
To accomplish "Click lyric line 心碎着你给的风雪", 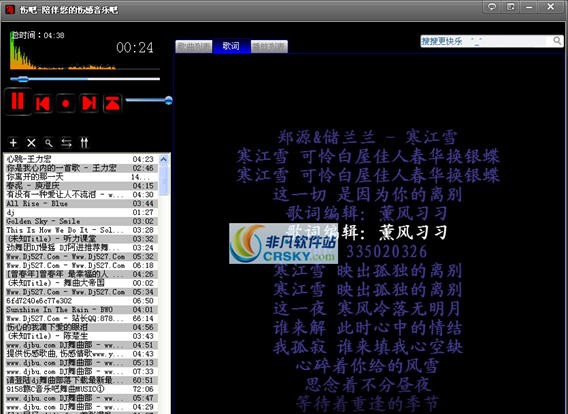I will coord(367,366).
